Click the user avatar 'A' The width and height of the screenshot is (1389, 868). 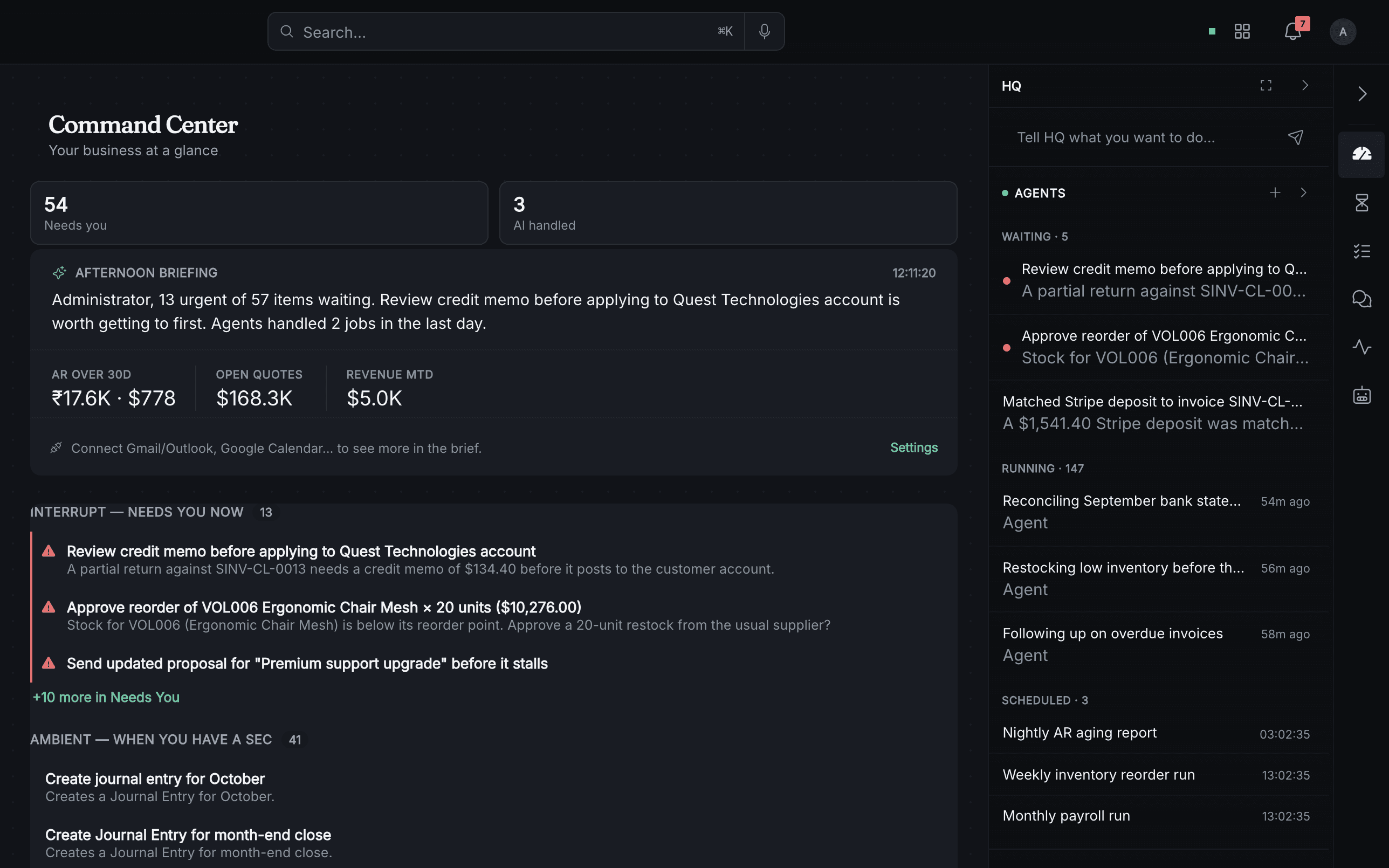pos(1343,32)
